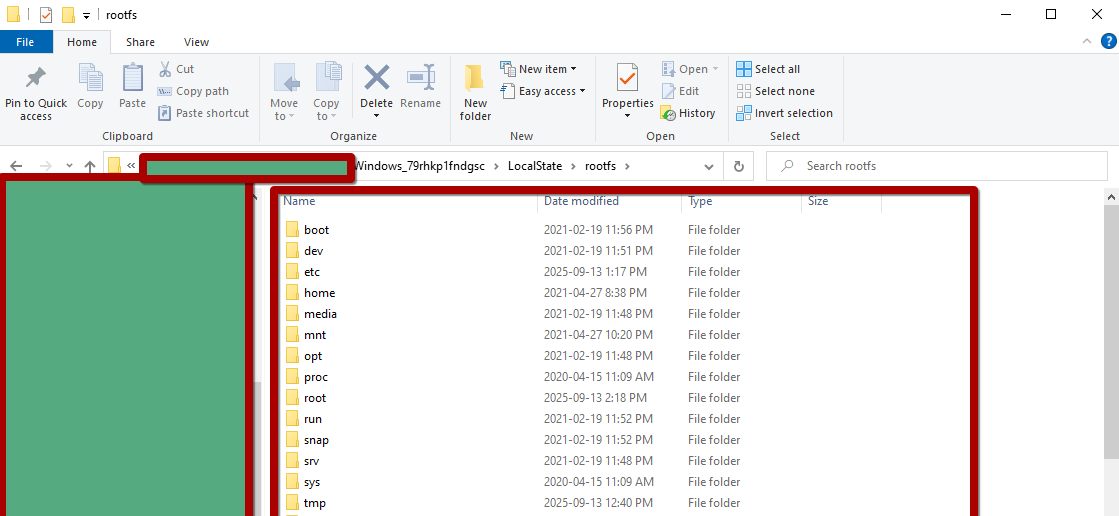The width and height of the screenshot is (1119, 516).
Task: Go up one folder level
Action: click(x=90, y=166)
